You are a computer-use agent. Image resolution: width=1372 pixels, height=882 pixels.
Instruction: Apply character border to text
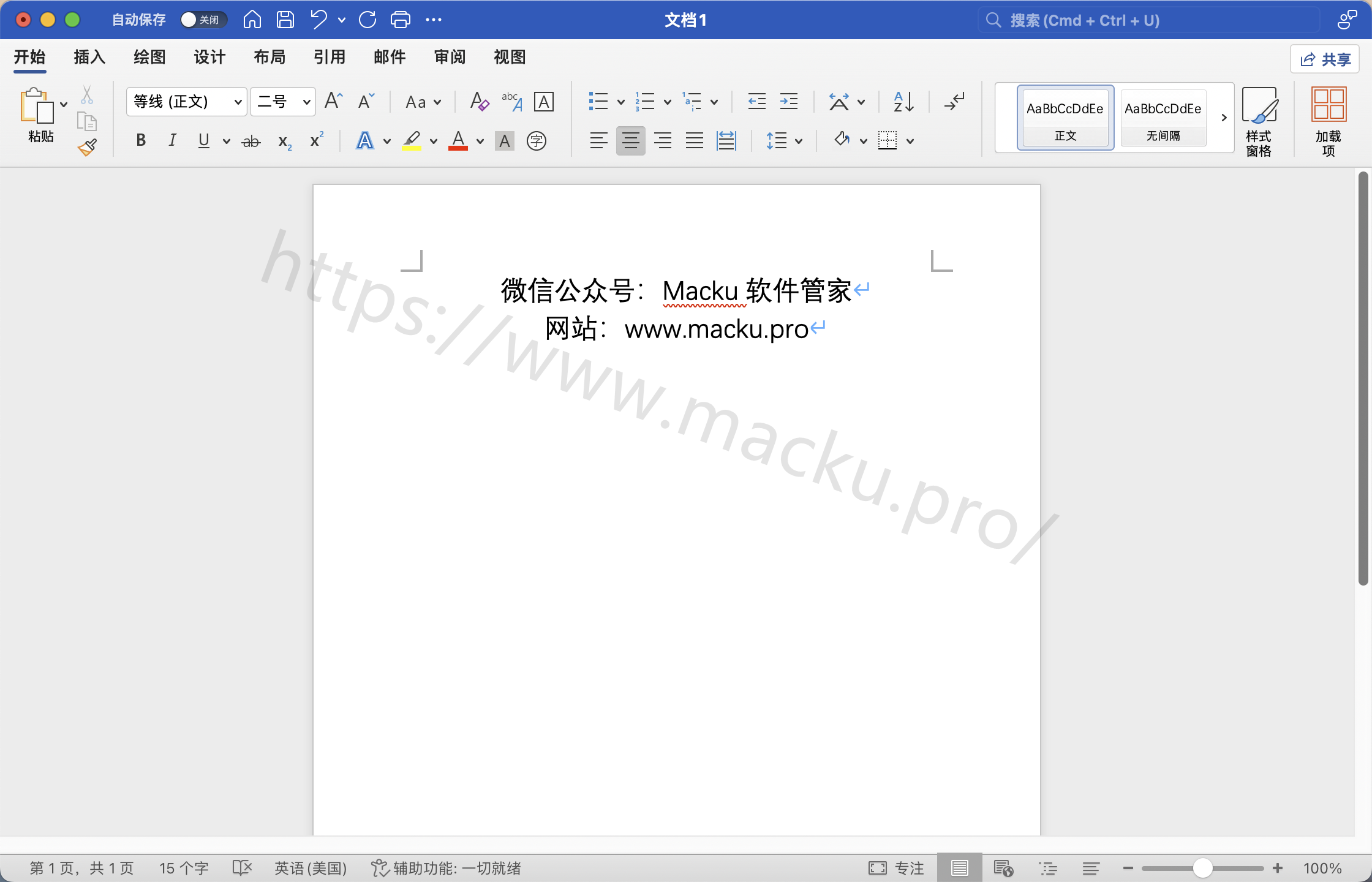[x=544, y=101]
